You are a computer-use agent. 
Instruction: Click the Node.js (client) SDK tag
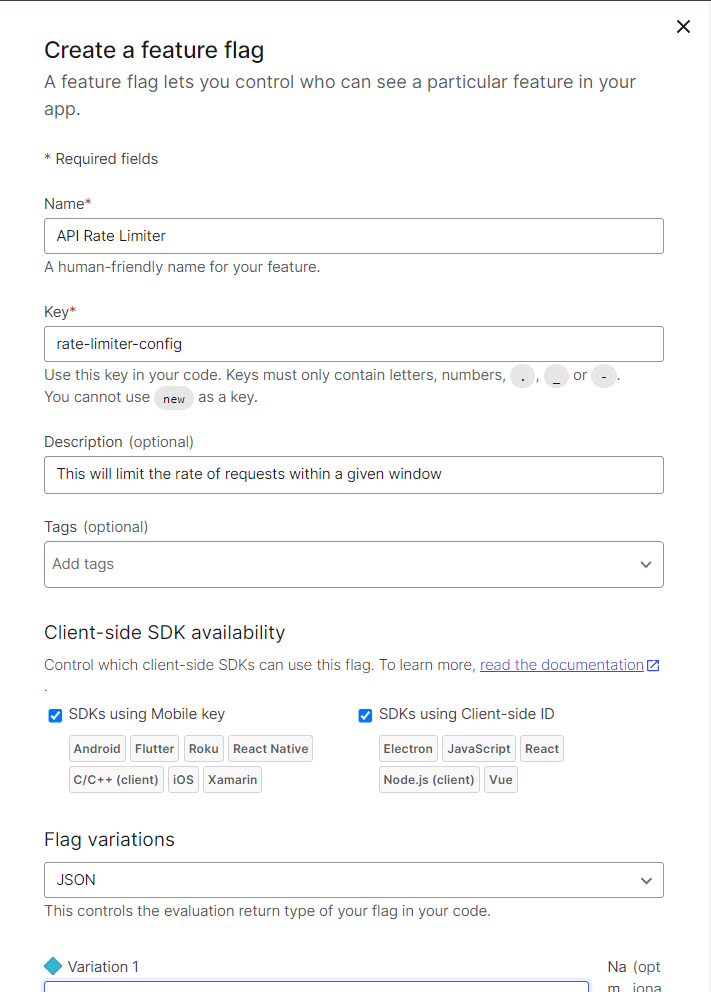coord(429,779)
